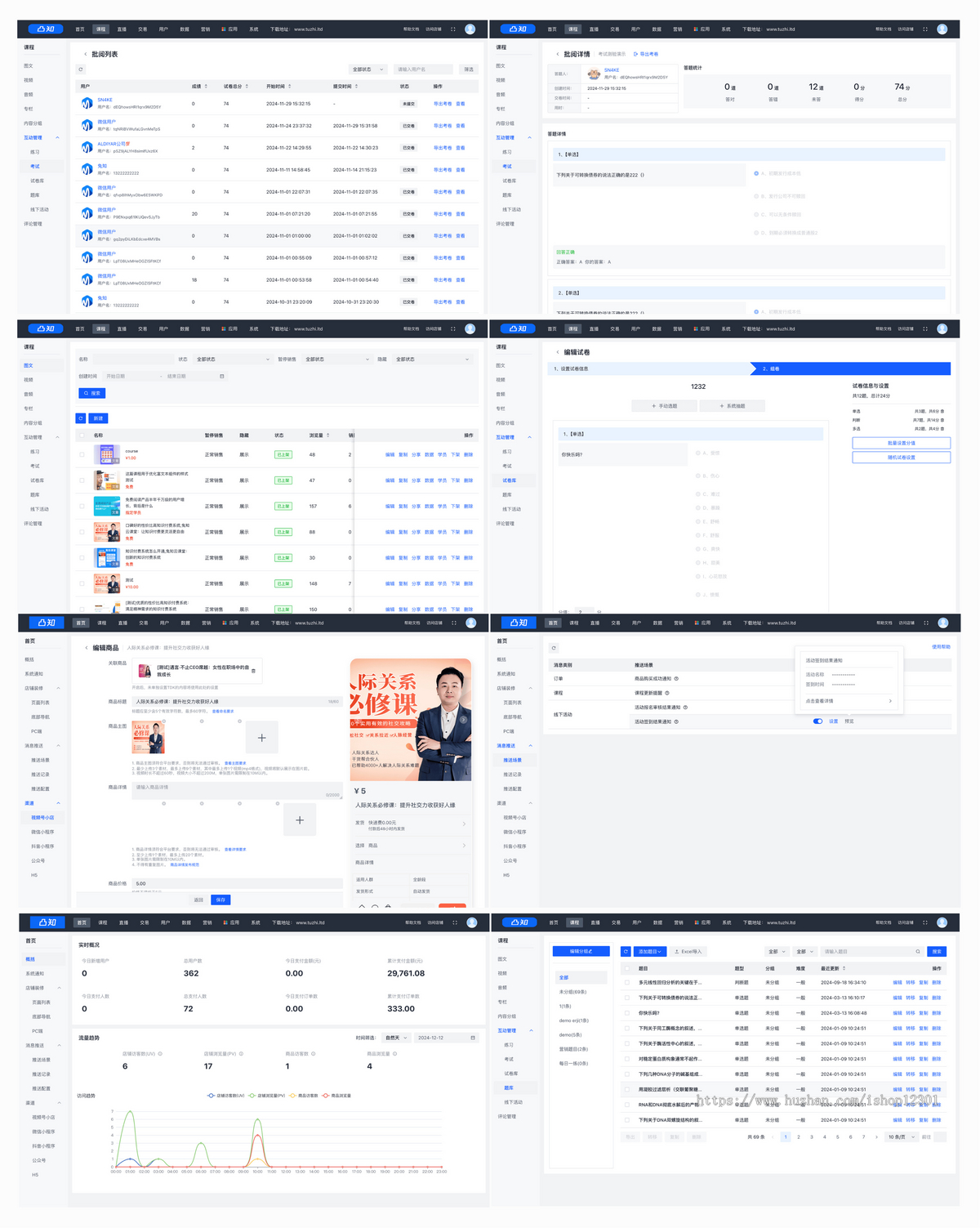Image resolution: width=980 pixels, height=1228 pixels.
Task: Open 全部状态 dropdown in 批阅列表 panel
Action: click(x=367, y=69)
